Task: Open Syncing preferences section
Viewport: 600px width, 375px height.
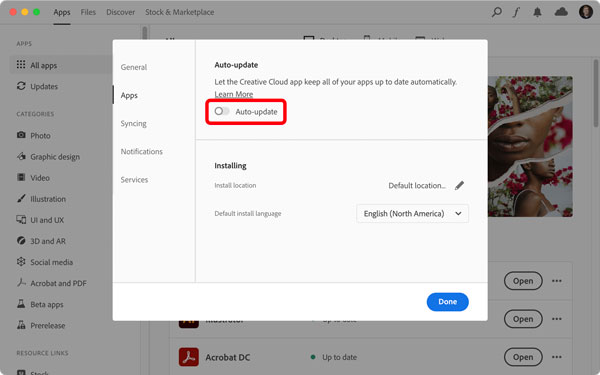Action: pos(133,124)
